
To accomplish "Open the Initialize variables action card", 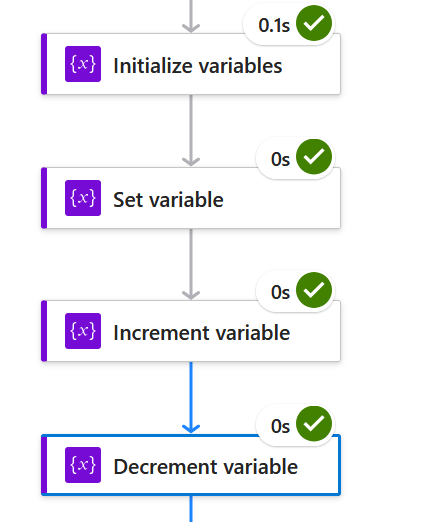I will click(191, 64).
